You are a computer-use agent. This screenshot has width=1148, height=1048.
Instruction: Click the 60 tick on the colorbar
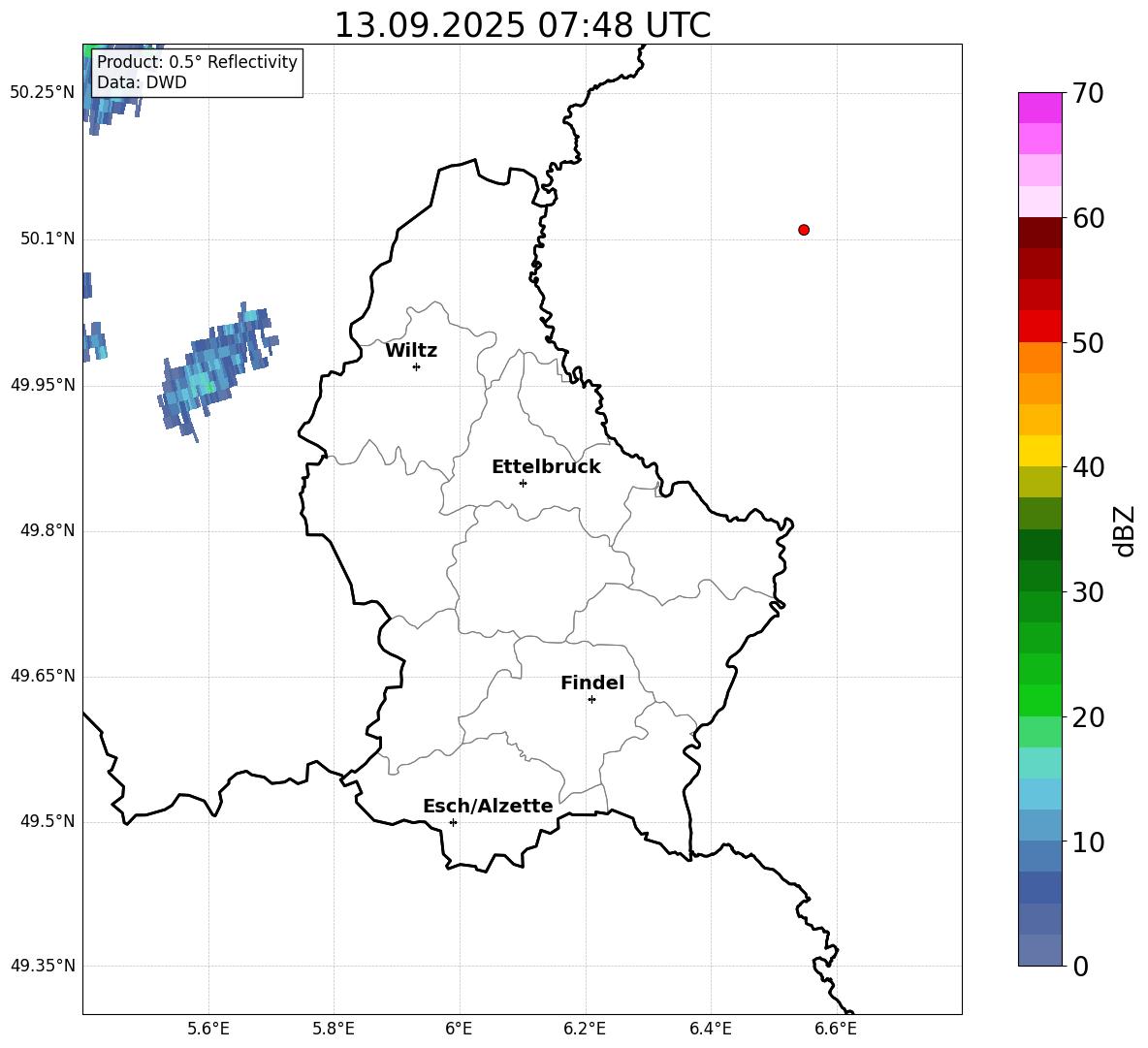[1089, 218]
